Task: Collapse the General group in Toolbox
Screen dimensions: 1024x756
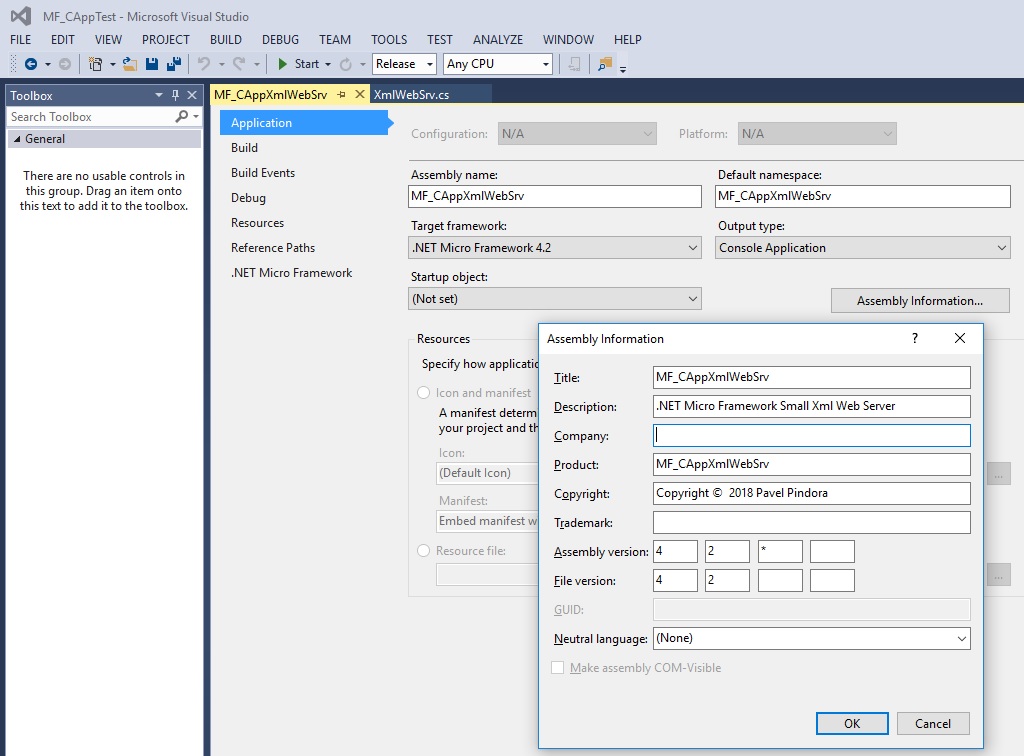Action: pyautogui.click(x=16, y=139)
